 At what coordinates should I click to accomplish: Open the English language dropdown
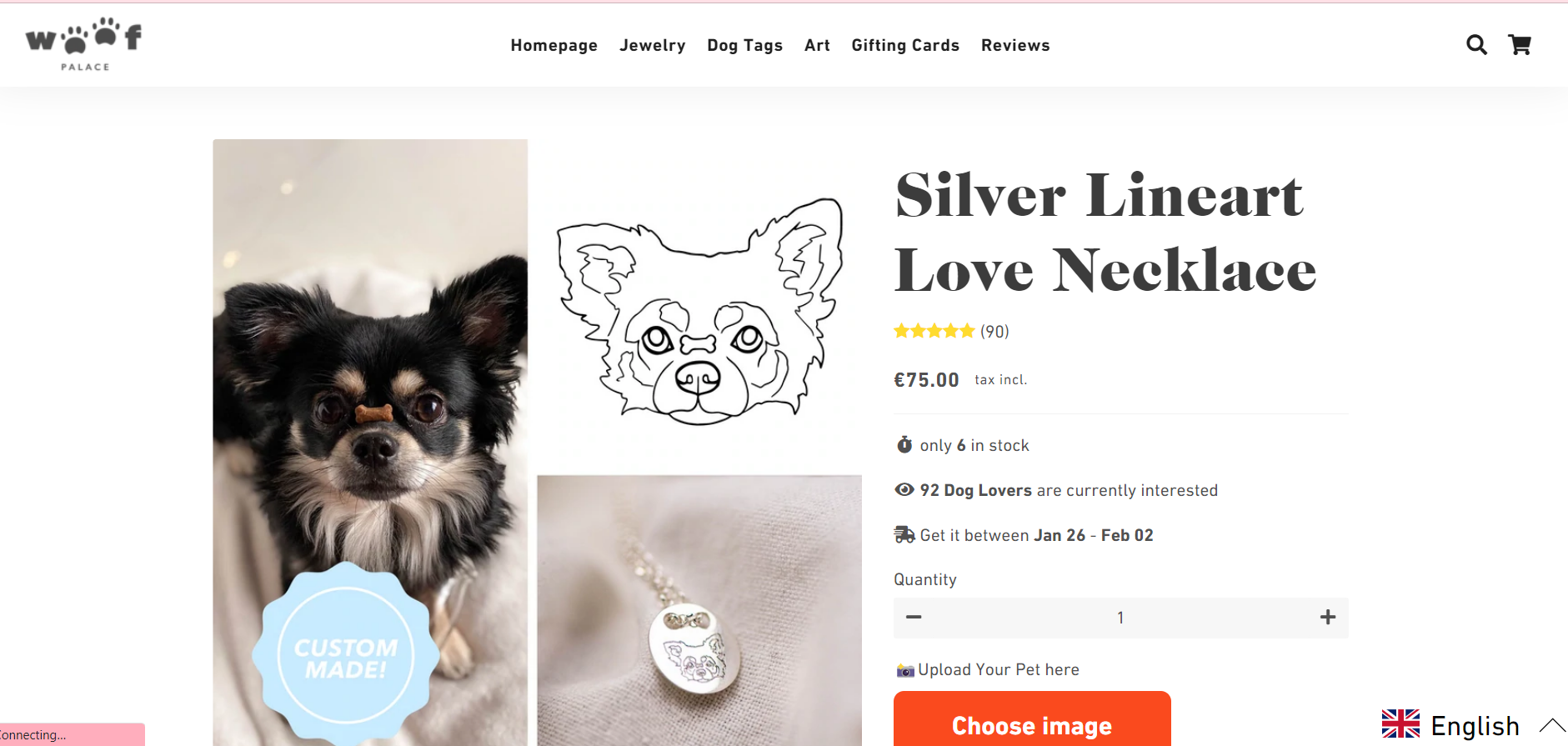1475,726
